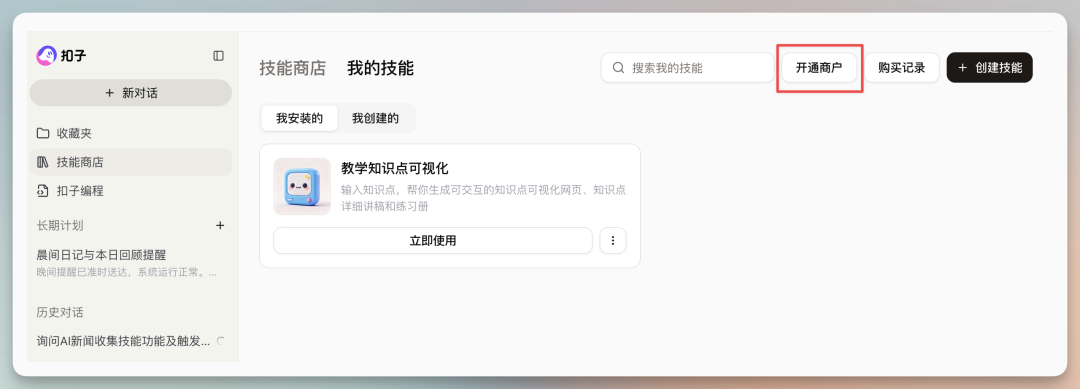Open the 晨间日记与本日回顾提醒 plan
Screen dimensions: 1080x389
[131, 263]
